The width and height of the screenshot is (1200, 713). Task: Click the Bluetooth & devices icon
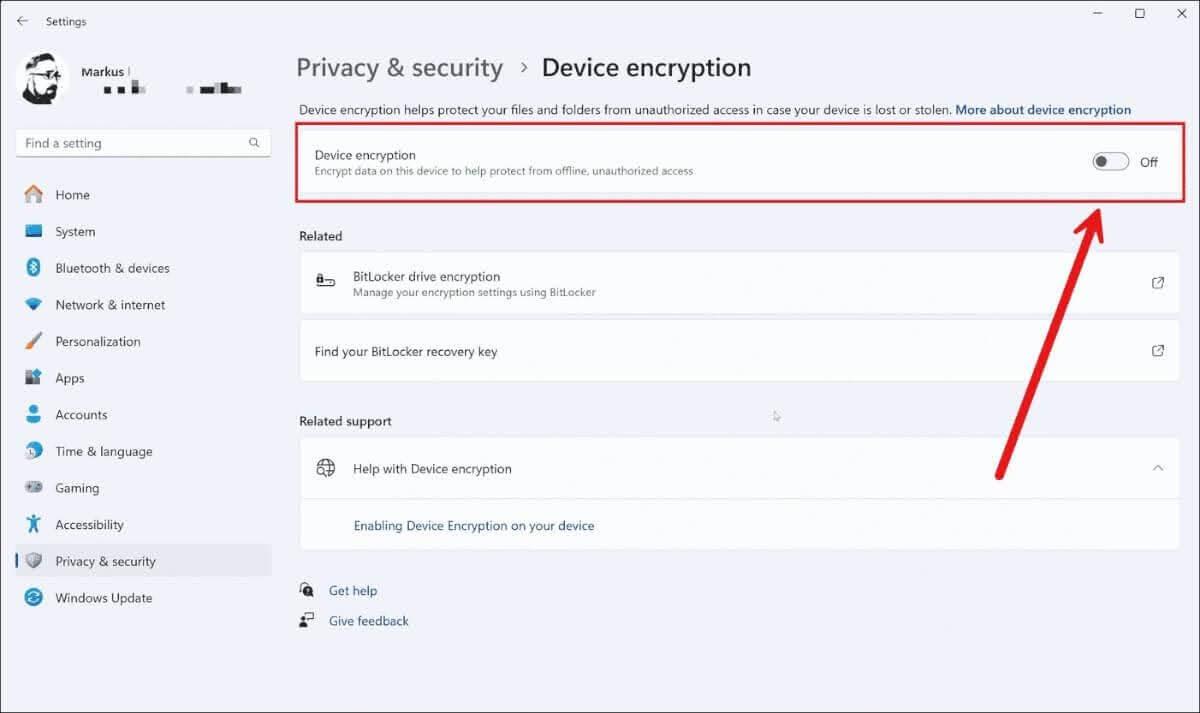pyautogui.click(x=33, y=268)
